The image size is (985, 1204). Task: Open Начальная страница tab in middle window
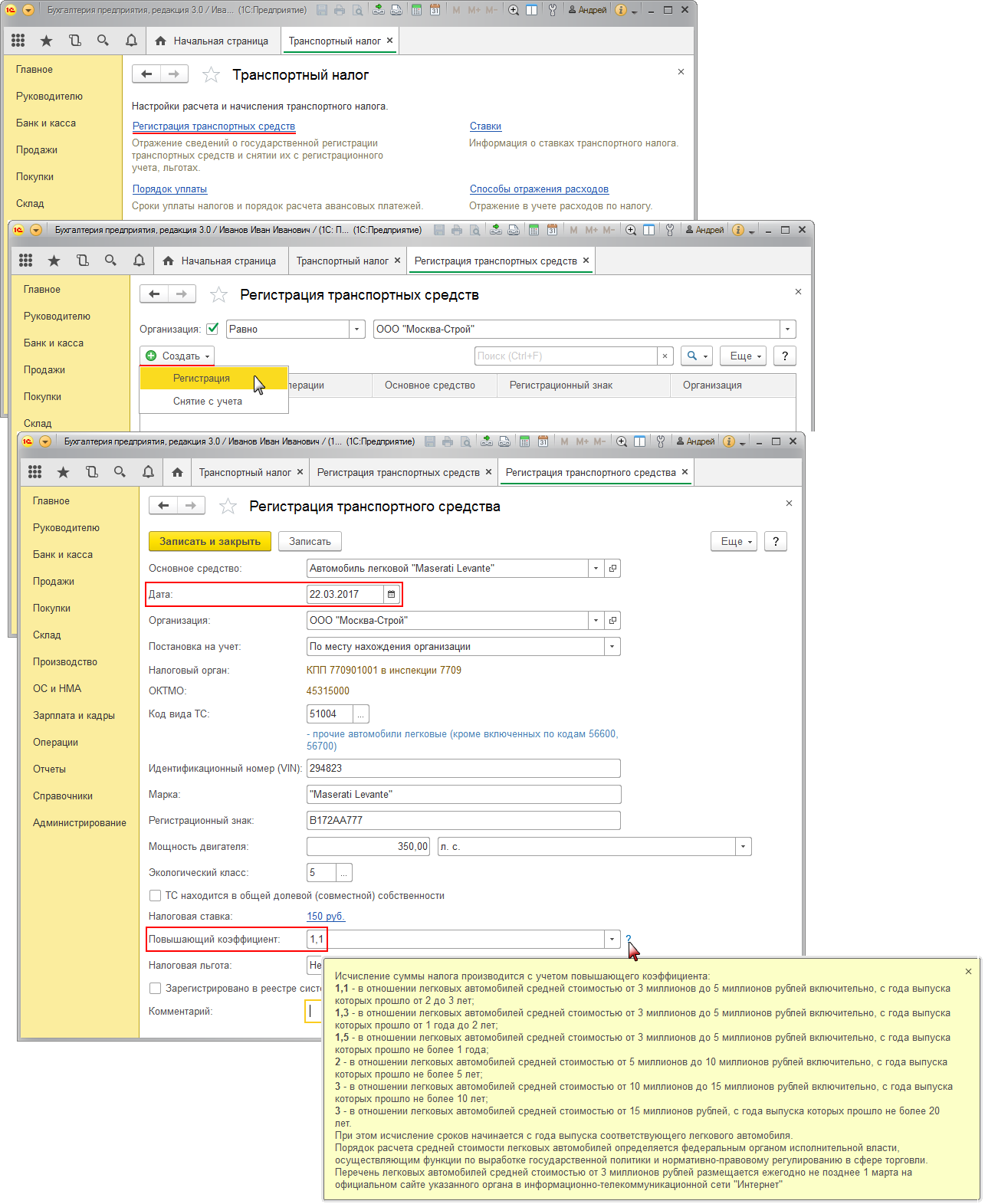pos(220,261)
